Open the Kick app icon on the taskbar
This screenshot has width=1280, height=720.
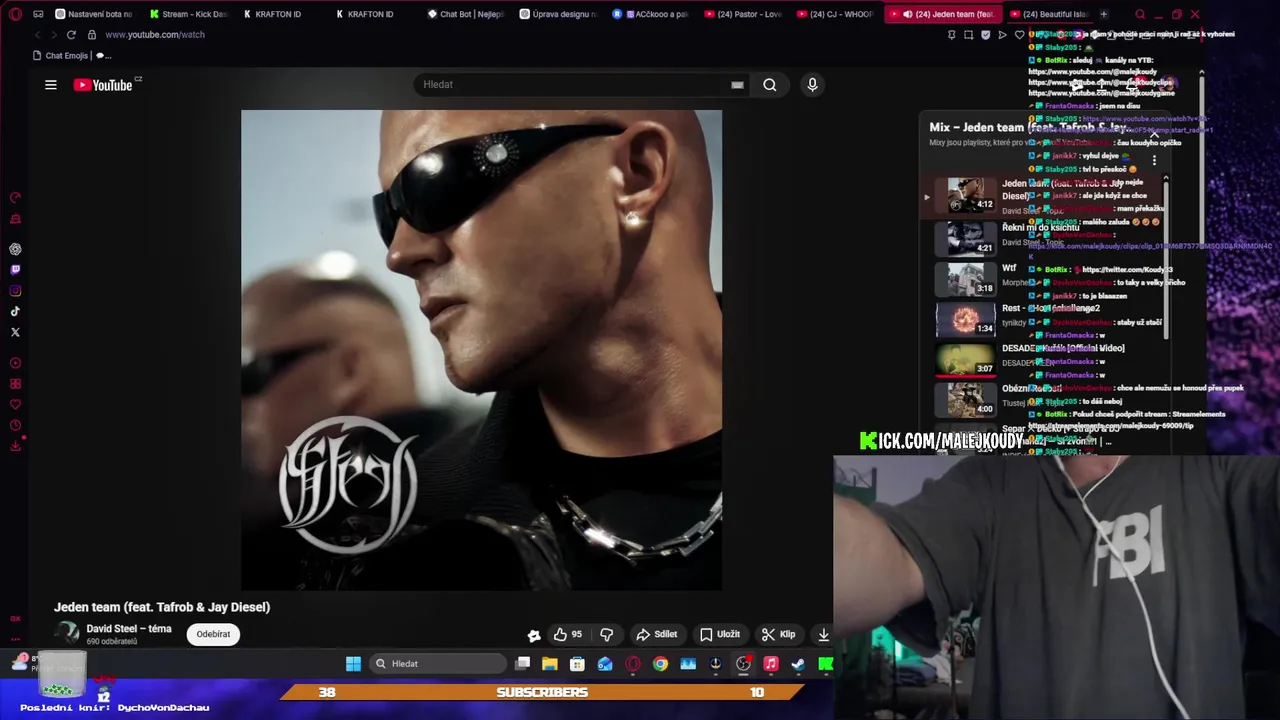825,664
